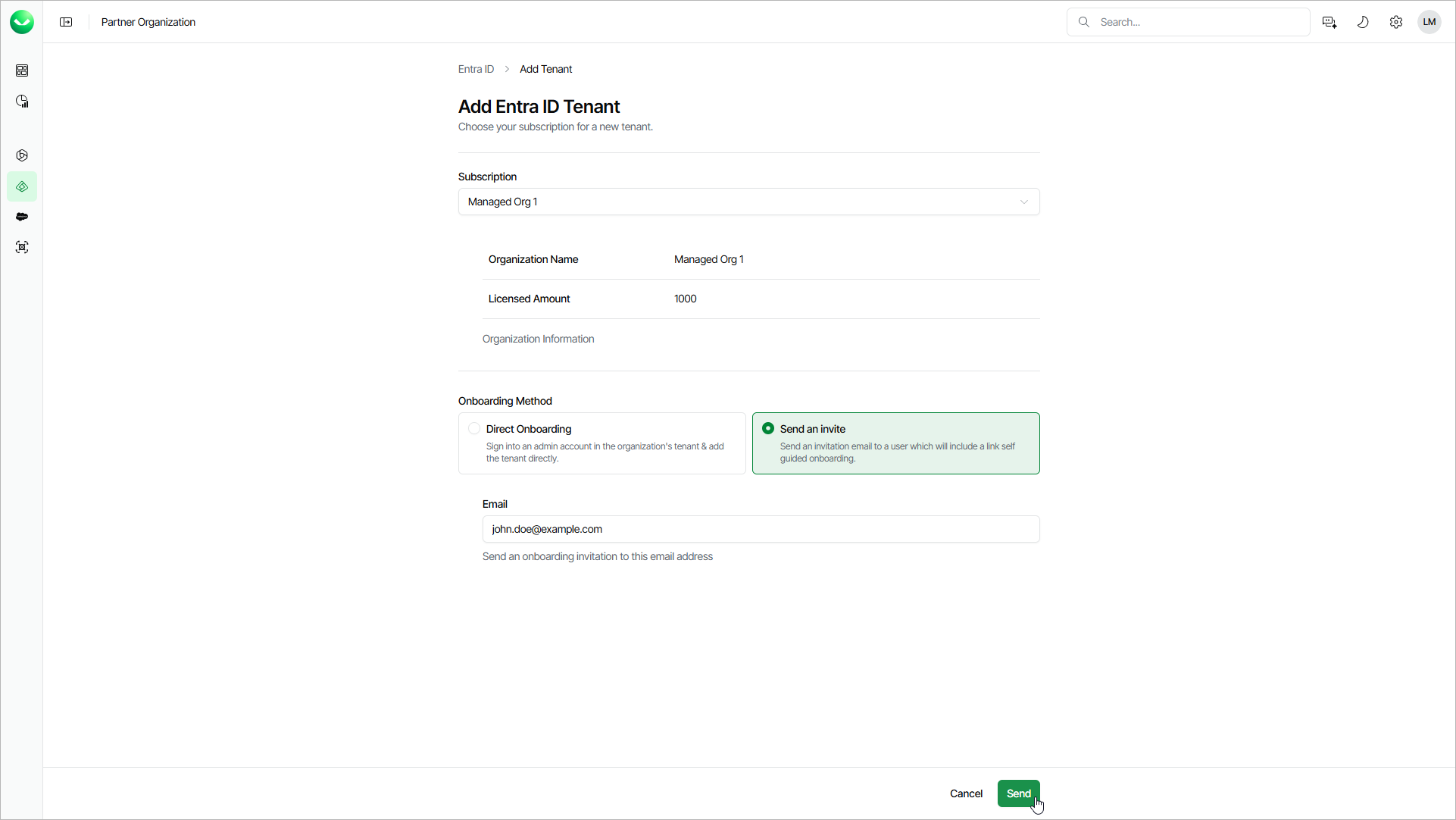Expand the sidebar panel toggle icon

(x=66, y=22)
